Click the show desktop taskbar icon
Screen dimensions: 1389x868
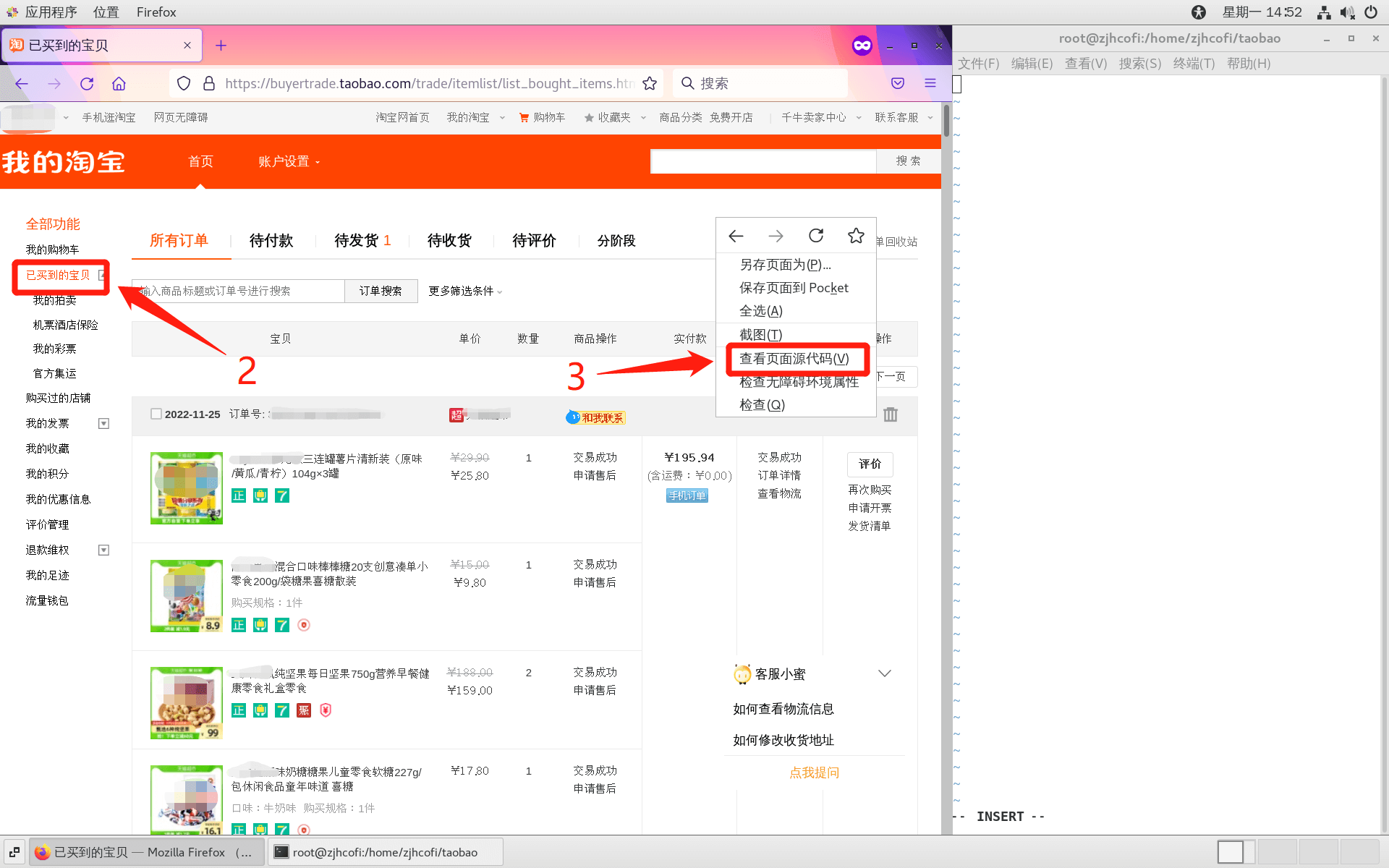coord(14,852)
